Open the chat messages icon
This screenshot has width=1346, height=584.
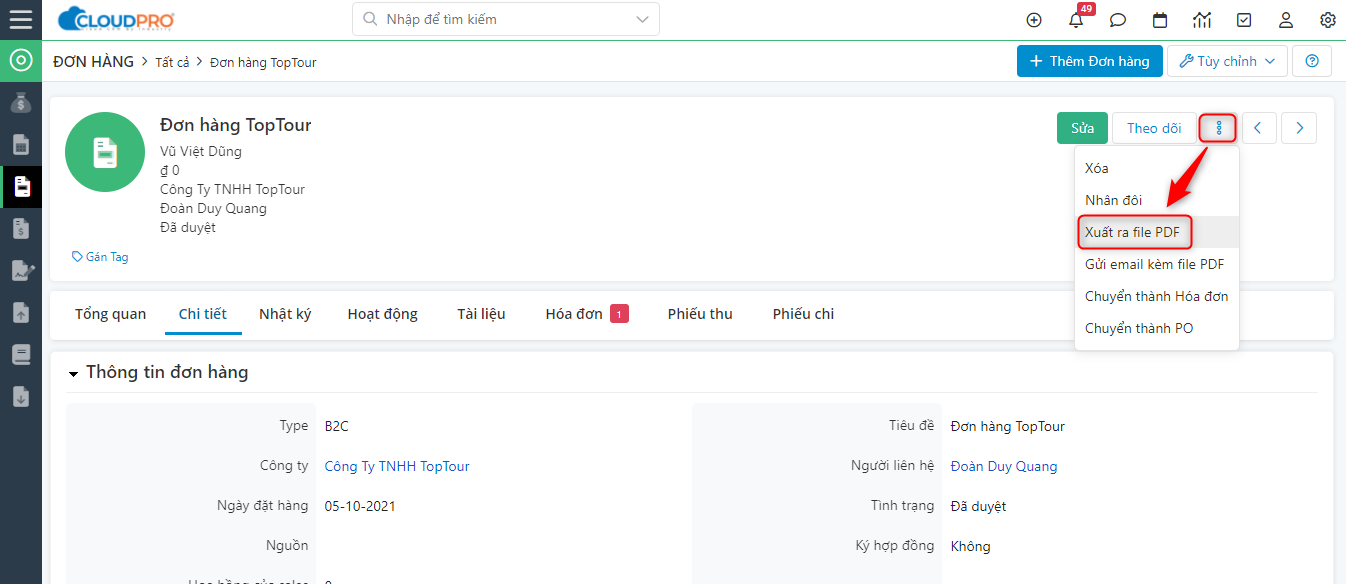1118,20
